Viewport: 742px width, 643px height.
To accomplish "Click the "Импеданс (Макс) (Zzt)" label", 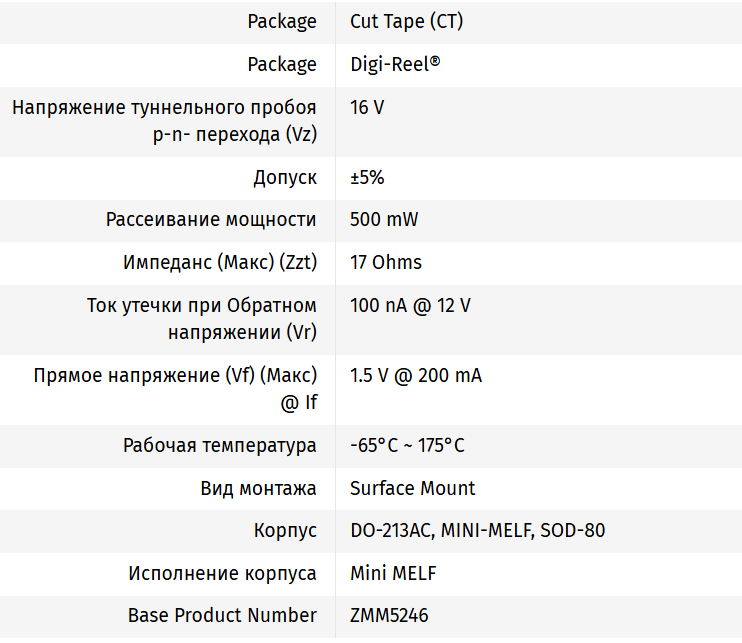I will [x=220, y=263].
